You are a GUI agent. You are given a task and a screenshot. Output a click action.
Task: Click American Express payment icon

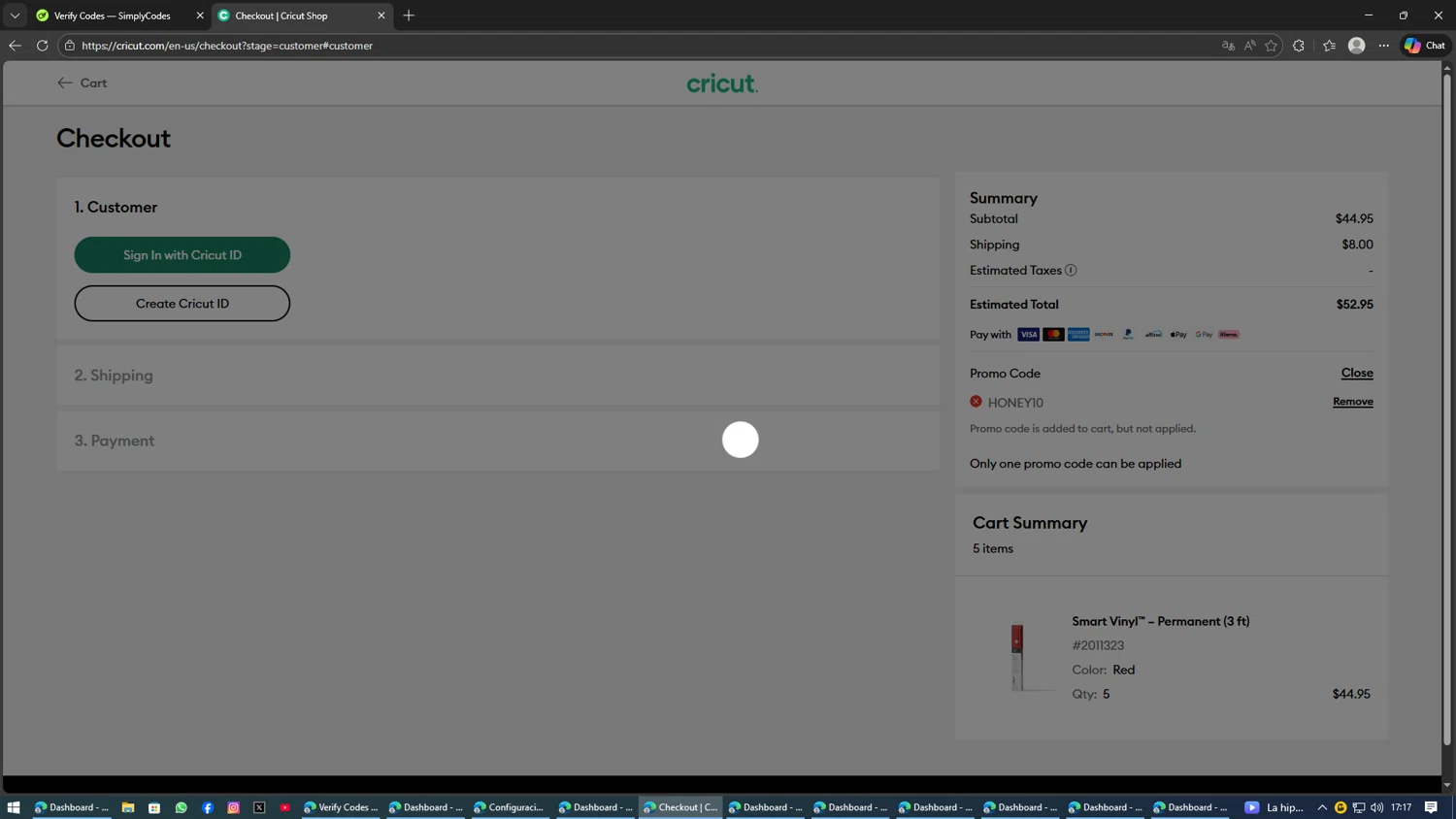point(1078,335)
